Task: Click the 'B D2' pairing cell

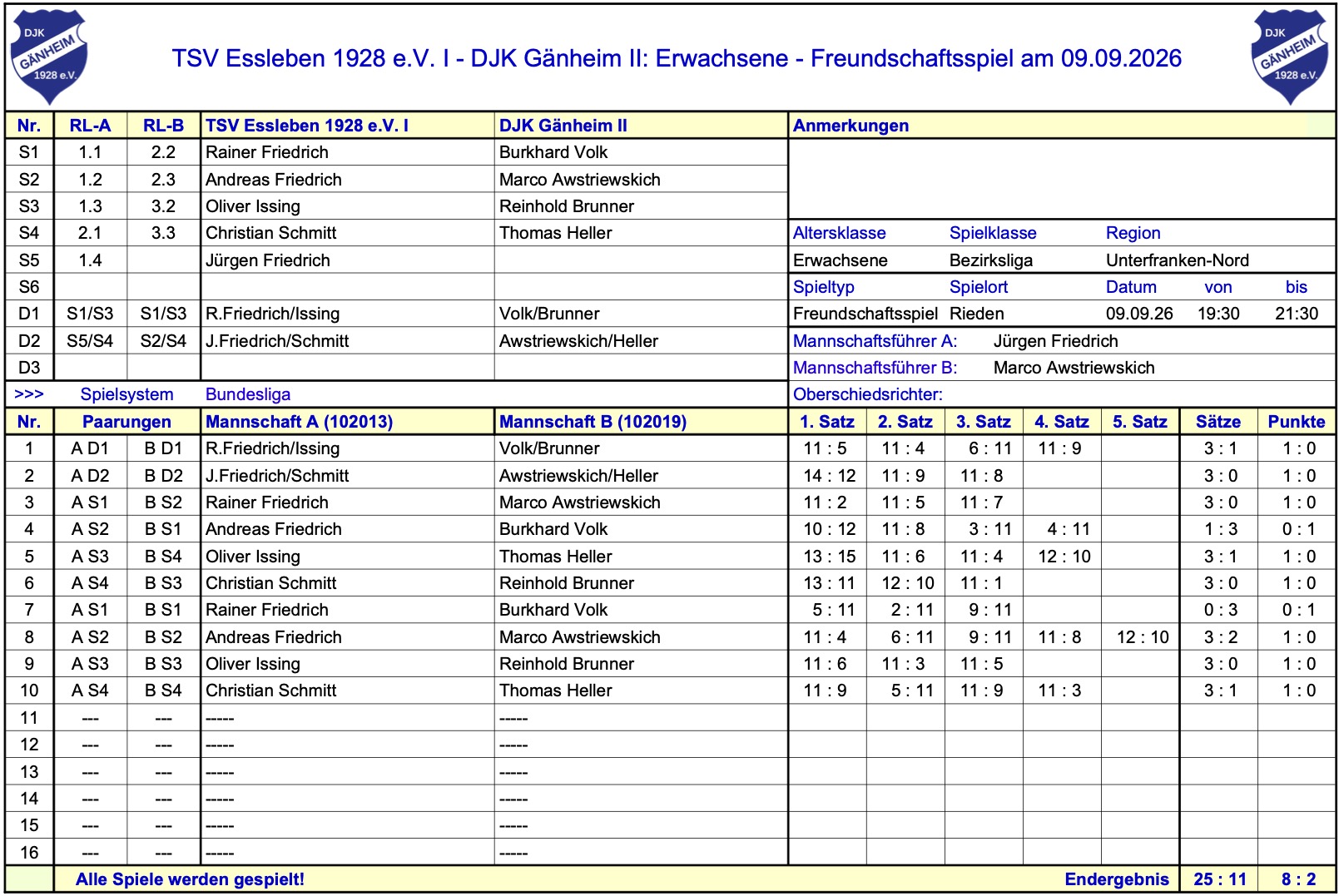Action: point(163,476)
